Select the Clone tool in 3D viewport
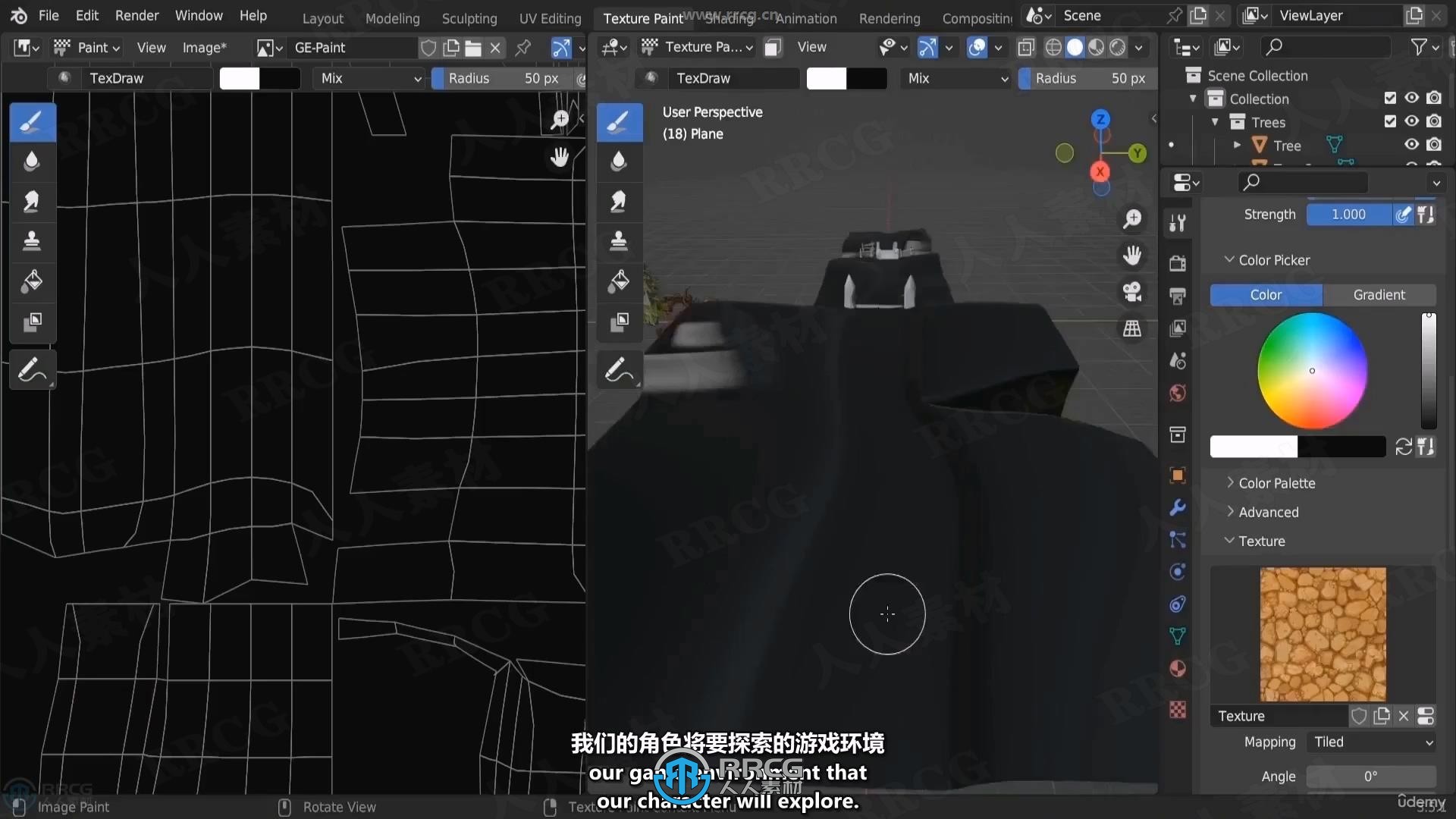1456x819 pixels. tap(619, 241)
